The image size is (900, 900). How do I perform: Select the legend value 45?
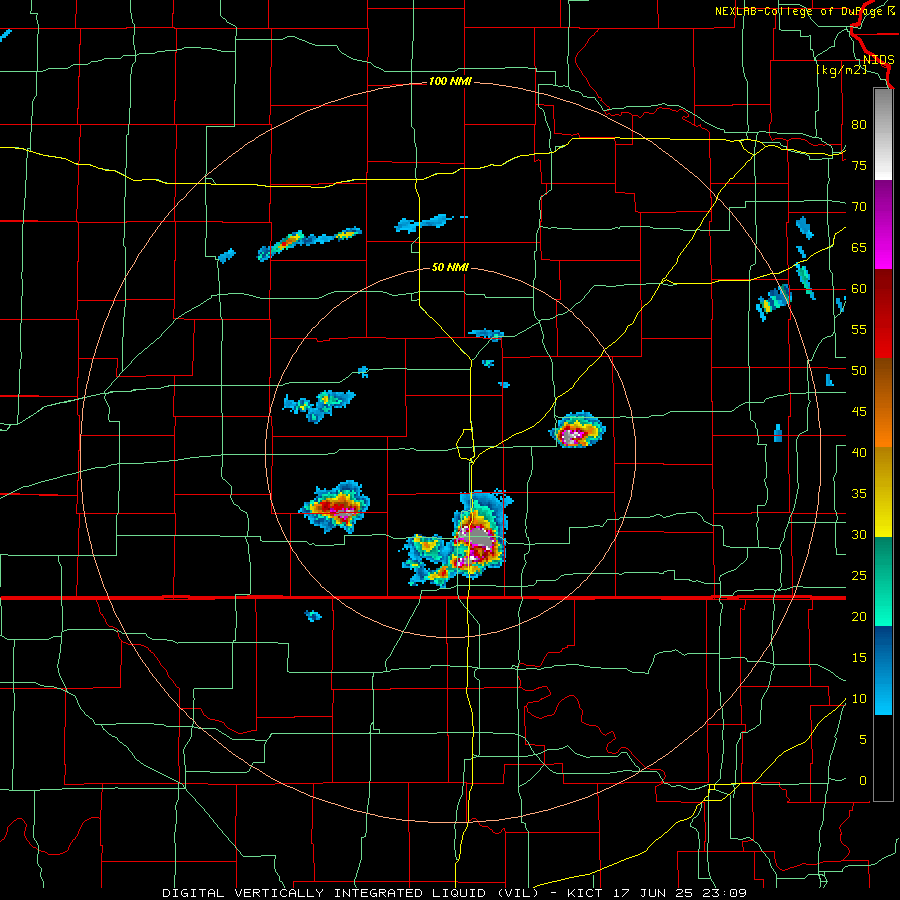[859, 412]
